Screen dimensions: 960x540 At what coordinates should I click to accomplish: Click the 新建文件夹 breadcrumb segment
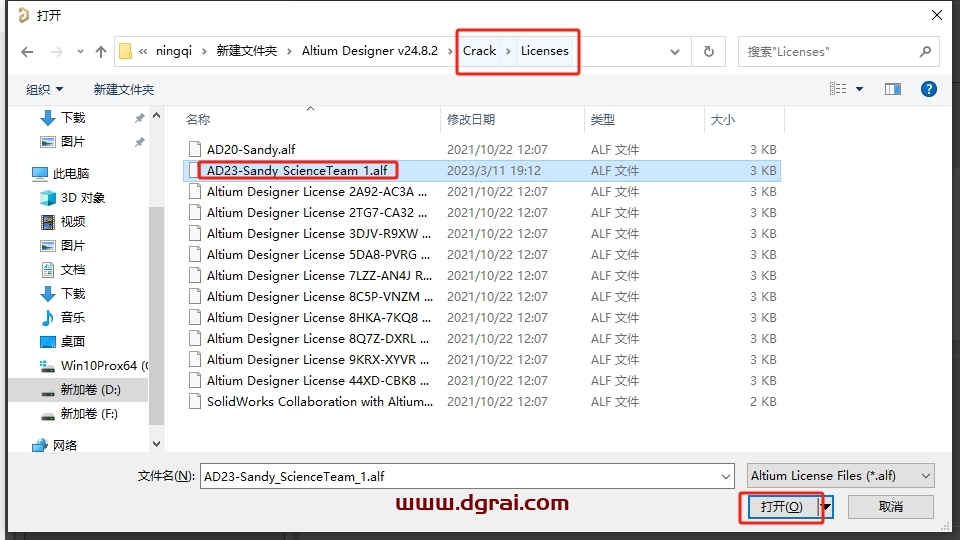click(x=247, y=51)
